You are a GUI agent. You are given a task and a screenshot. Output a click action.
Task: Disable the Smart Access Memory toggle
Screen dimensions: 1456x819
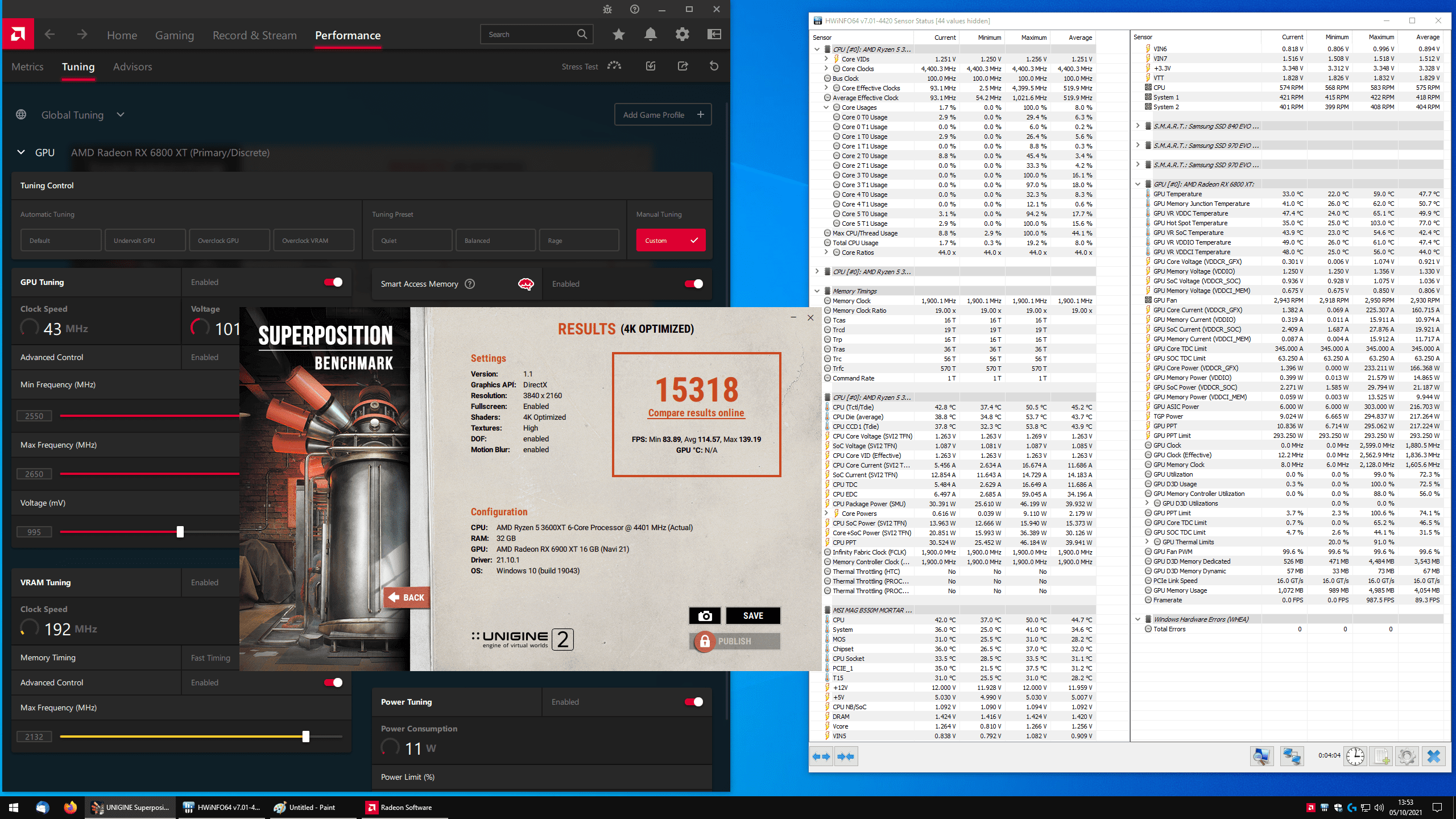pyautogui.click(x=693, y=284)
